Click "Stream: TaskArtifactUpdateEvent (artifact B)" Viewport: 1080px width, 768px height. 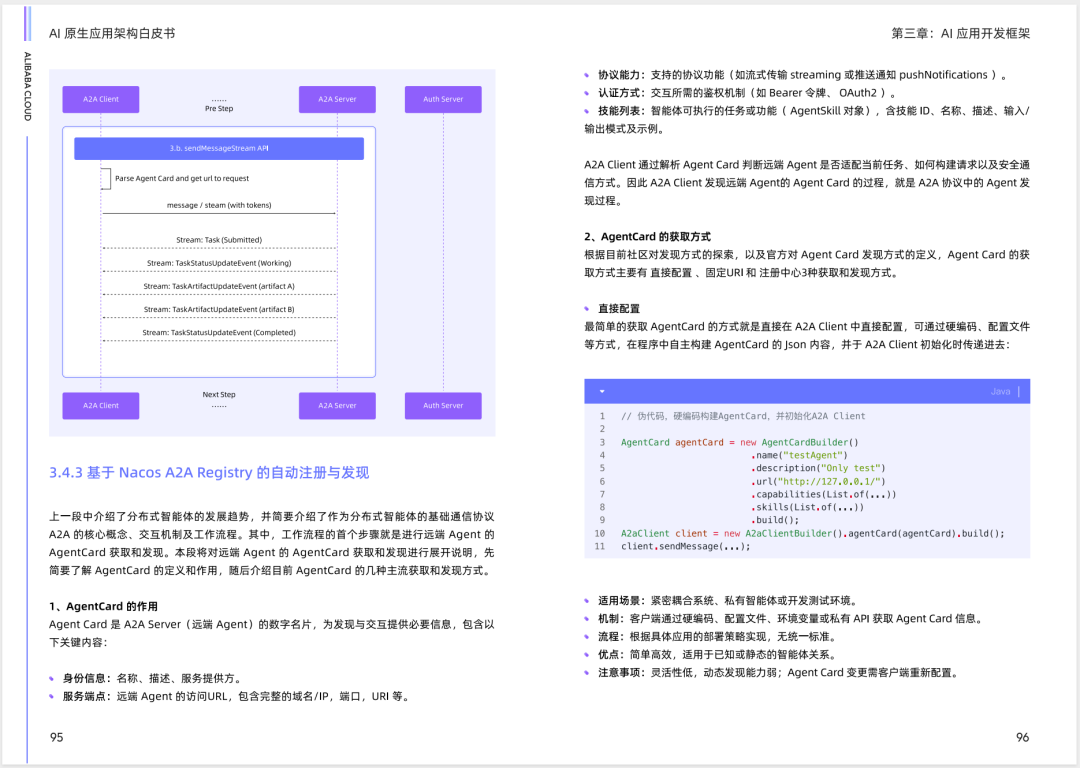pyautogui.click(x=219, y=310)
